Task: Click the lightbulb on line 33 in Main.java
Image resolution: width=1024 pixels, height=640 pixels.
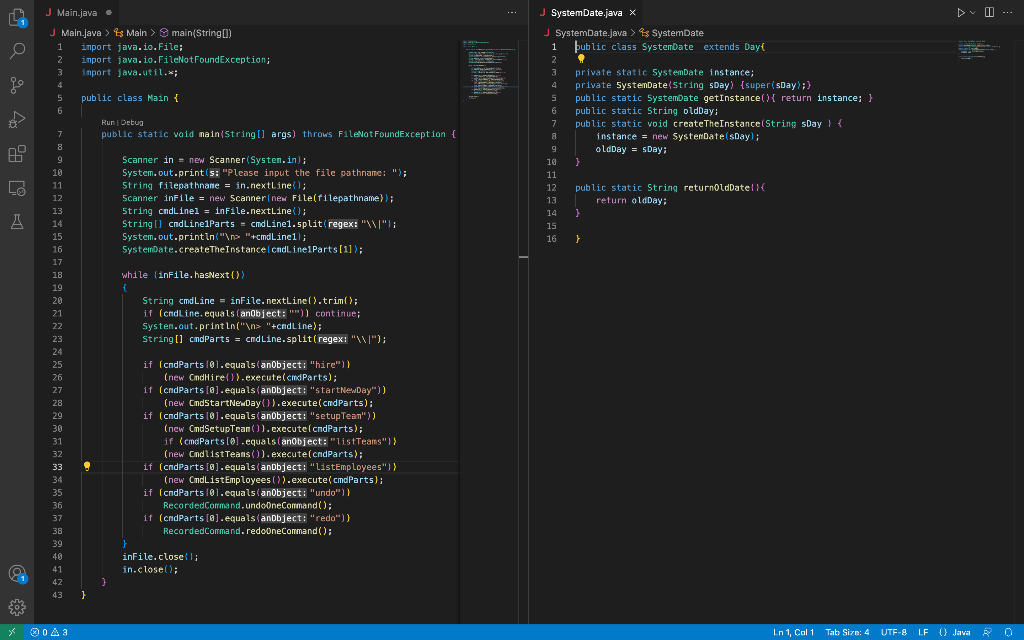Action: (x=87, y=467)
